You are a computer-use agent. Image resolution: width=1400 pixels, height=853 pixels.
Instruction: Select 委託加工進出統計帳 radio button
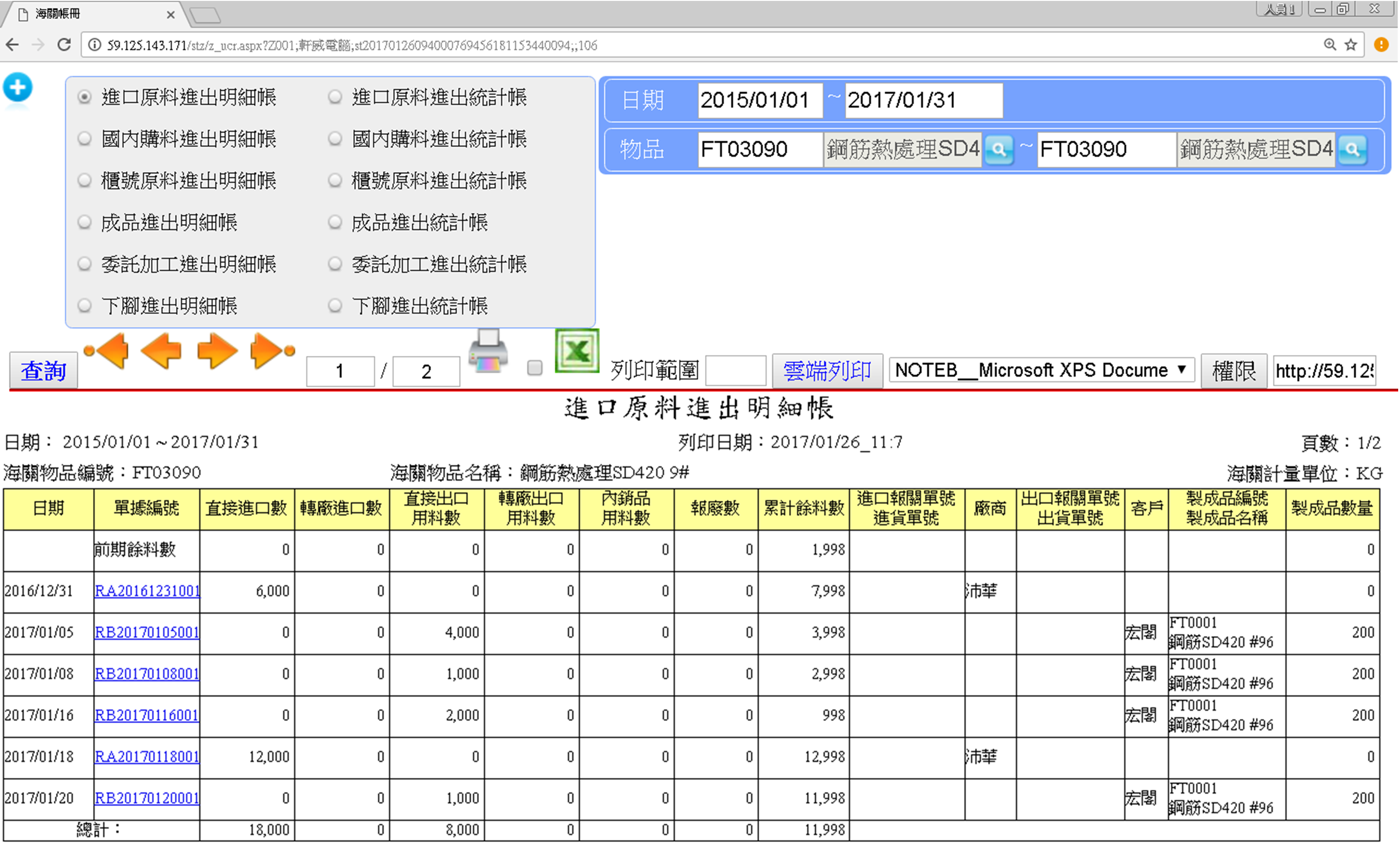click(335, 264)
